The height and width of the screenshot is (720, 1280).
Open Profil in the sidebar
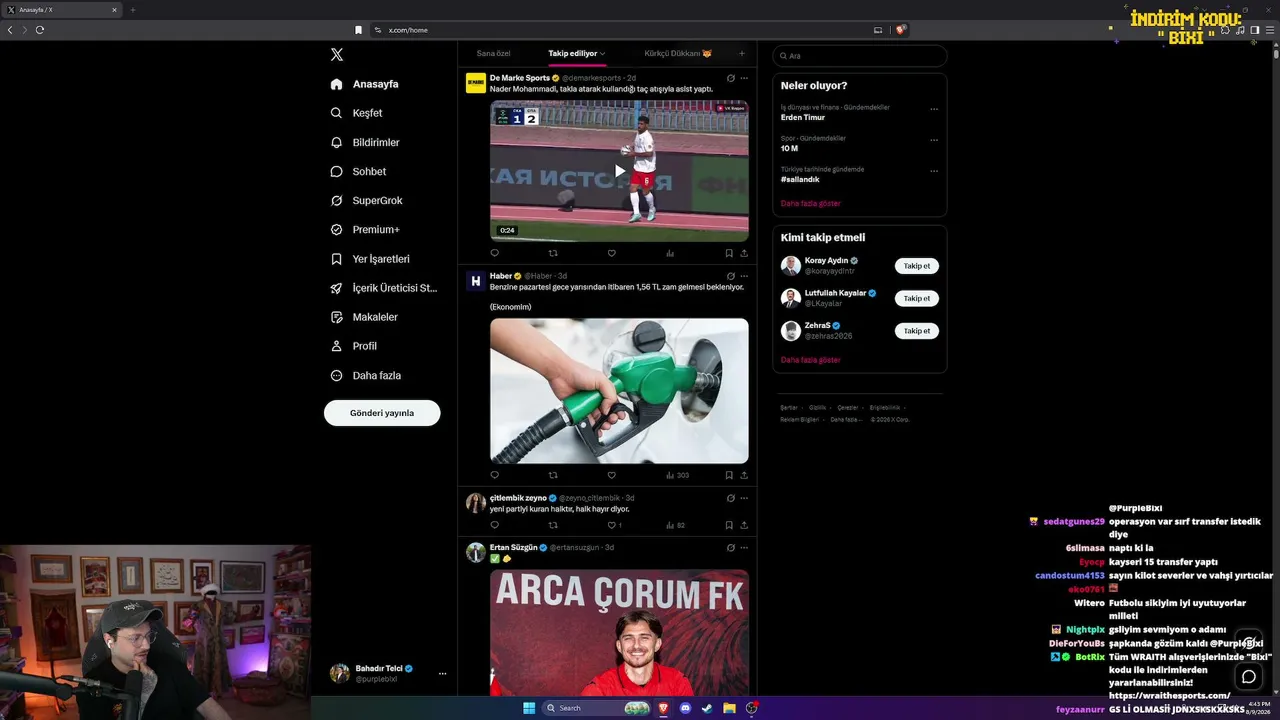354,346
